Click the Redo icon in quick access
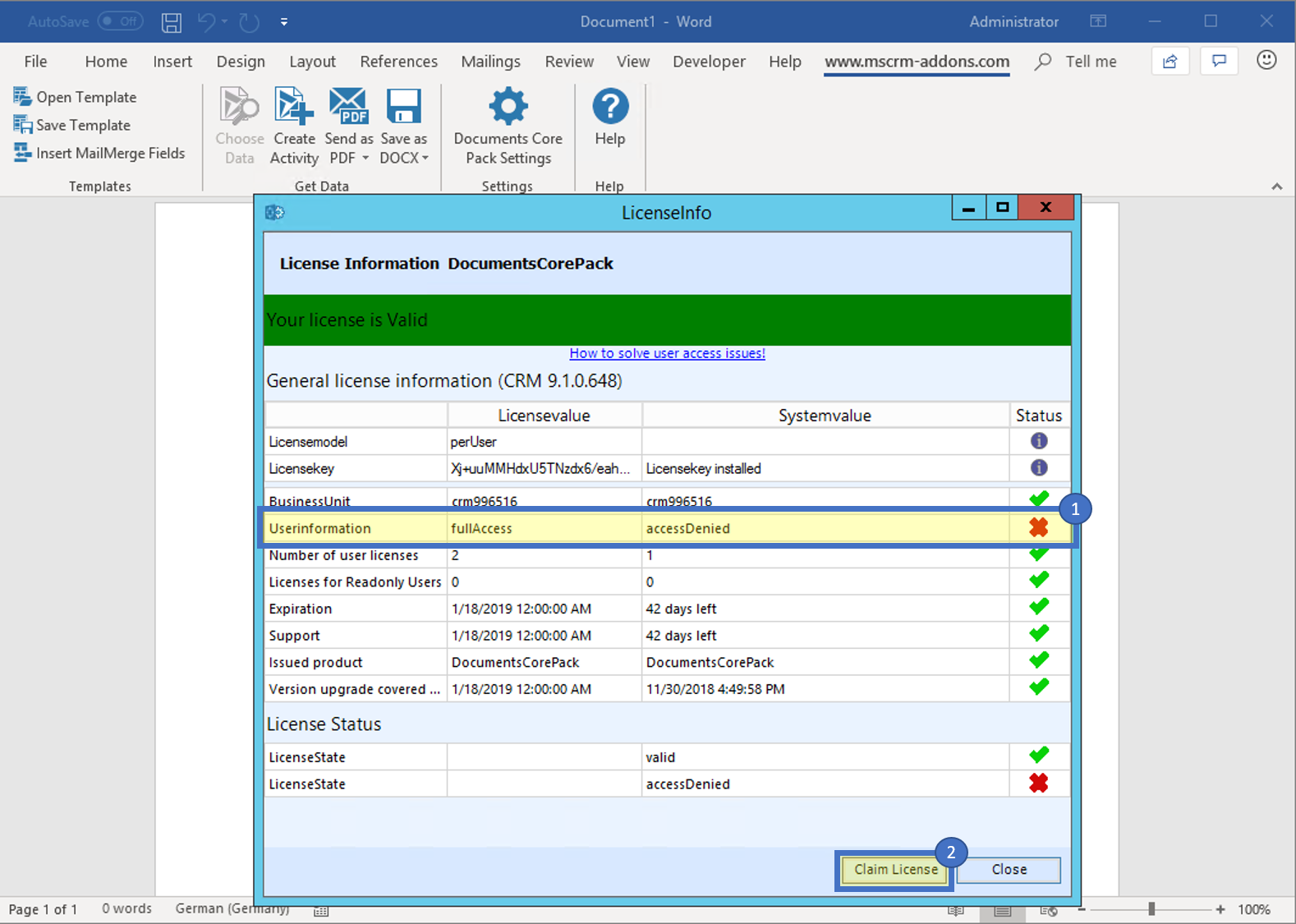The image size is (1296, 924). coord(250,22)
